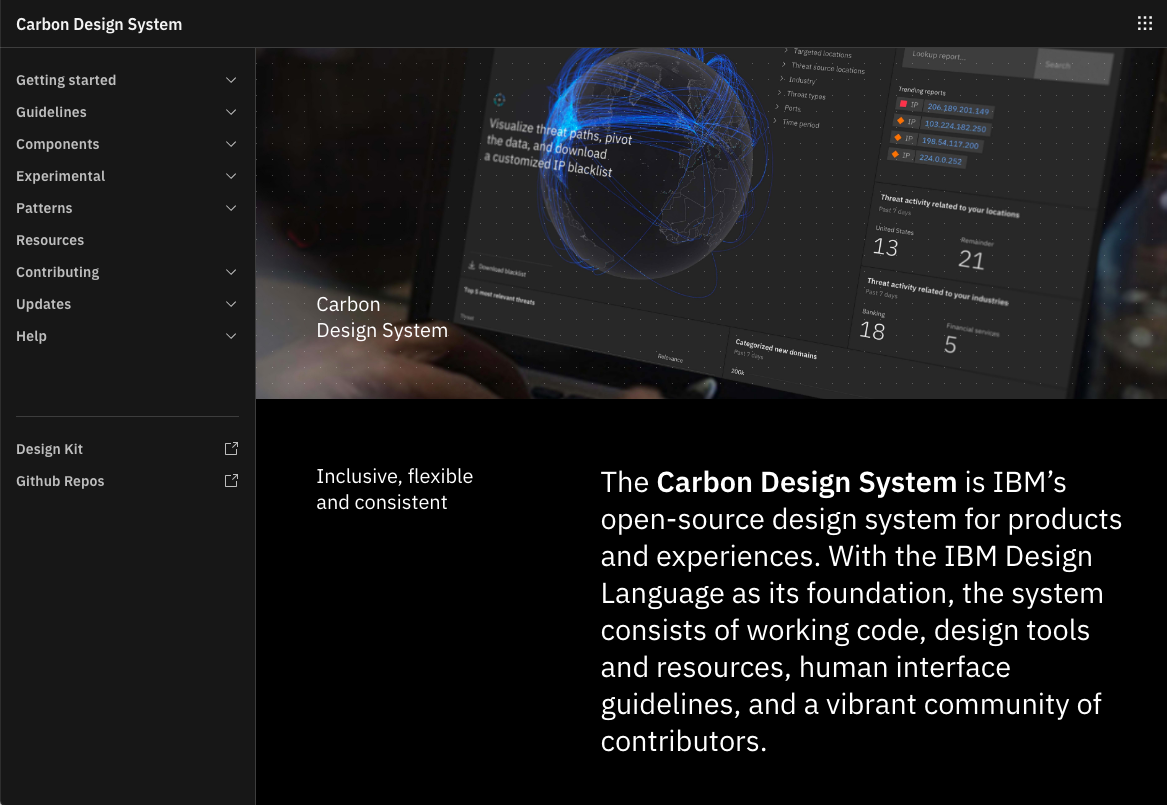
Task: Click the Carbon Design System title in the header
Action: [x=99, y=25]
